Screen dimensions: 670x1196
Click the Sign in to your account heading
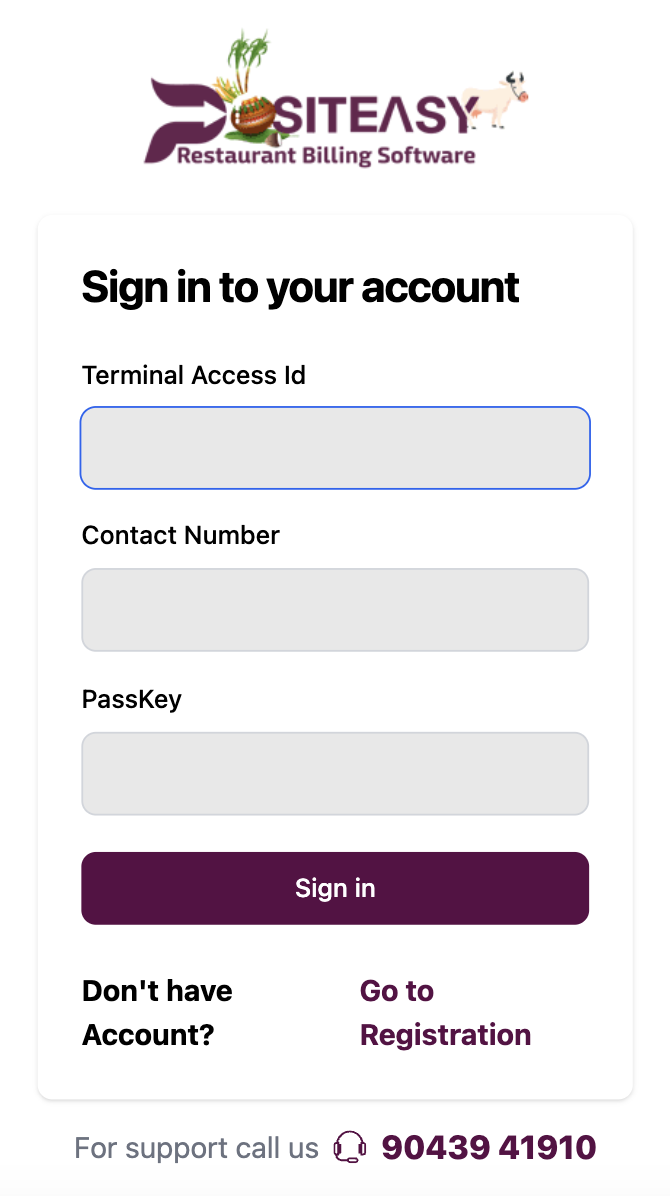point(300,288)
